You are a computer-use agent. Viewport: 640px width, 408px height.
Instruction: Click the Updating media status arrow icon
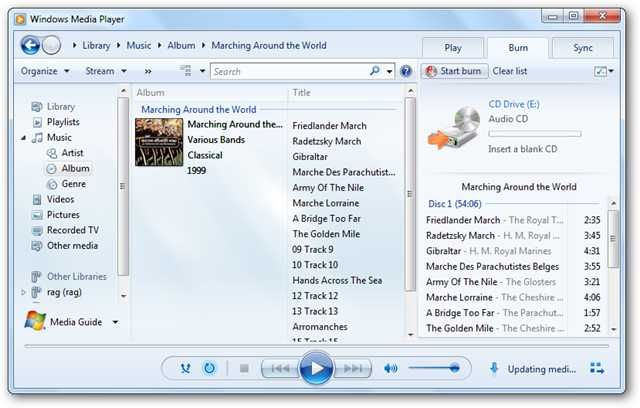tap(494, 368)
